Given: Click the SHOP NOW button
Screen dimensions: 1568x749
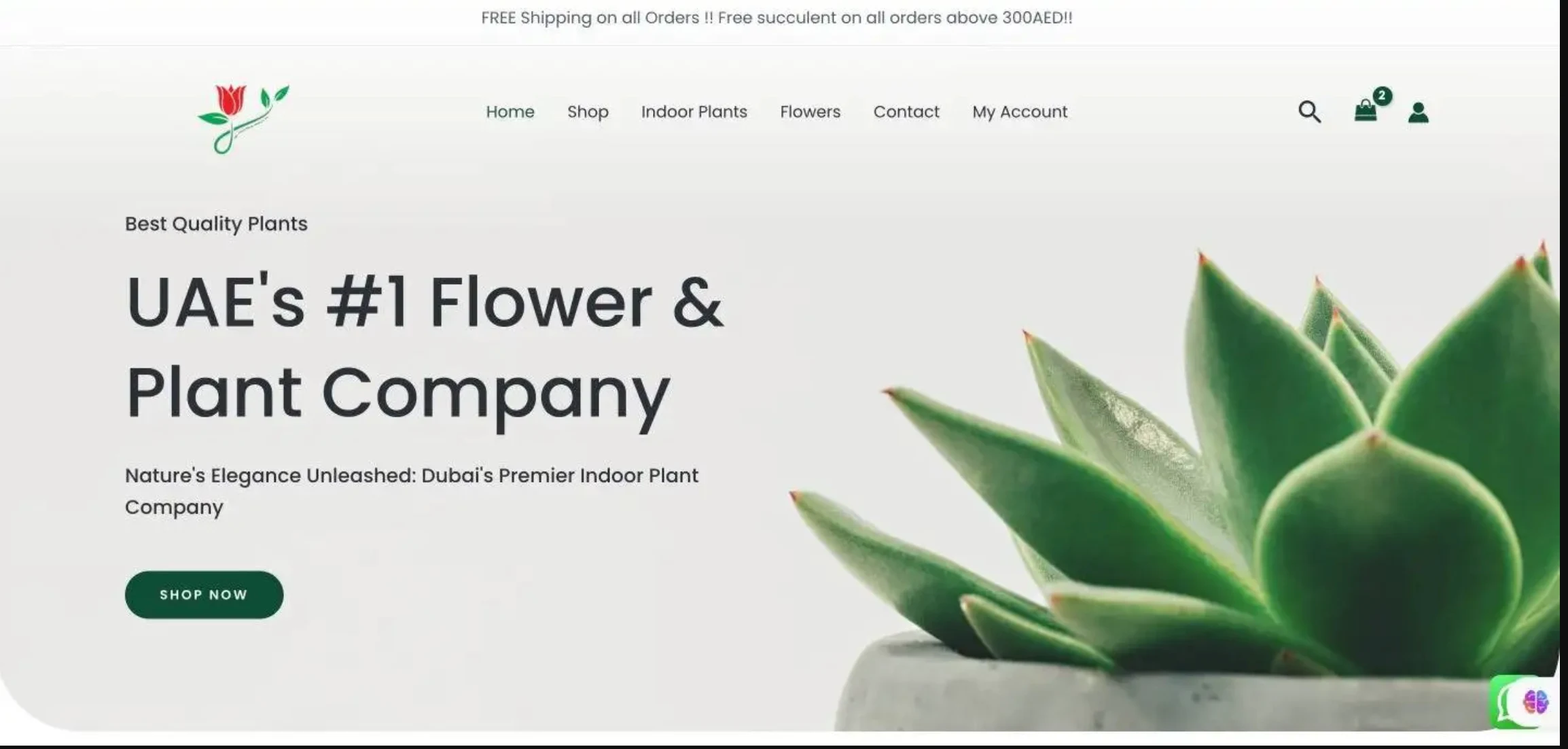Looking at the screenshot, I should pos(204,595).
